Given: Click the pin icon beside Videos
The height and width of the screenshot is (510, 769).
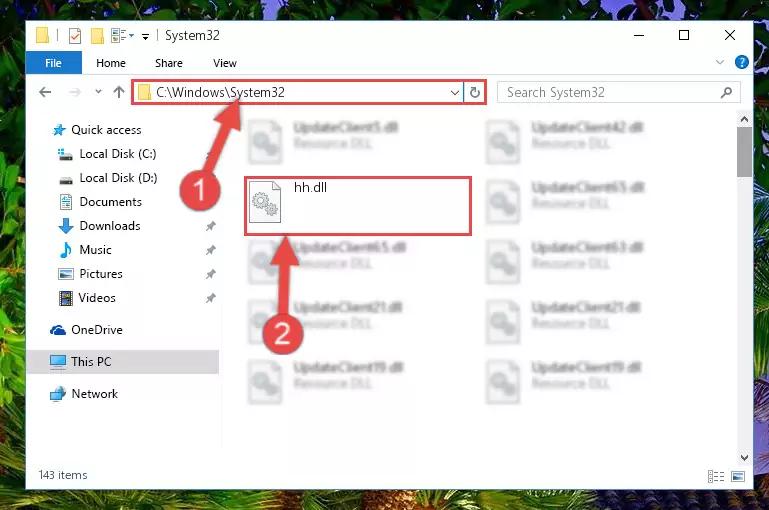Looking at the screenshot, I should pyautogui.click(x=210, y=298).
